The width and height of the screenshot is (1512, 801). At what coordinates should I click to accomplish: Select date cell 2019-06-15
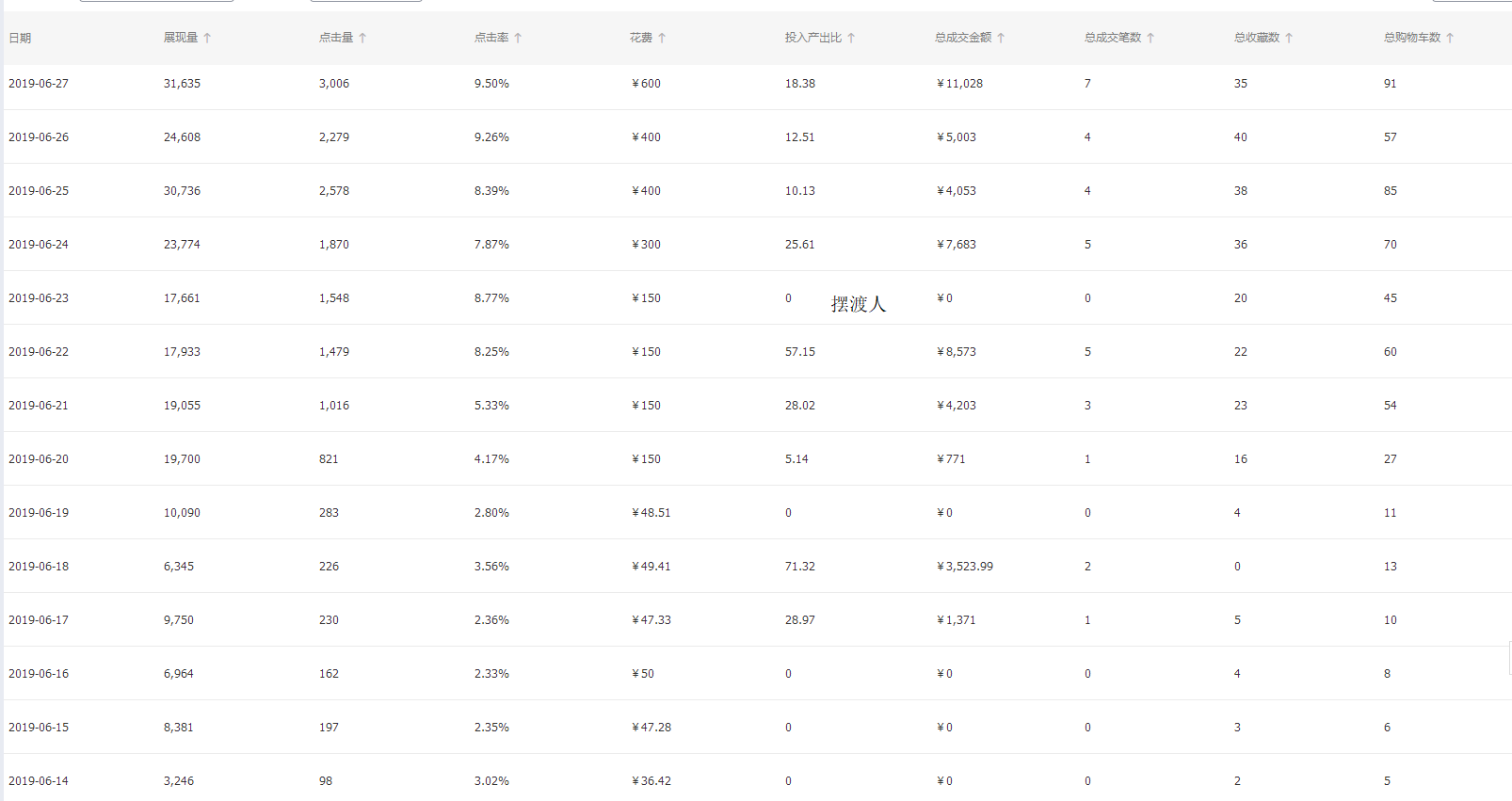tap(39, 728)
